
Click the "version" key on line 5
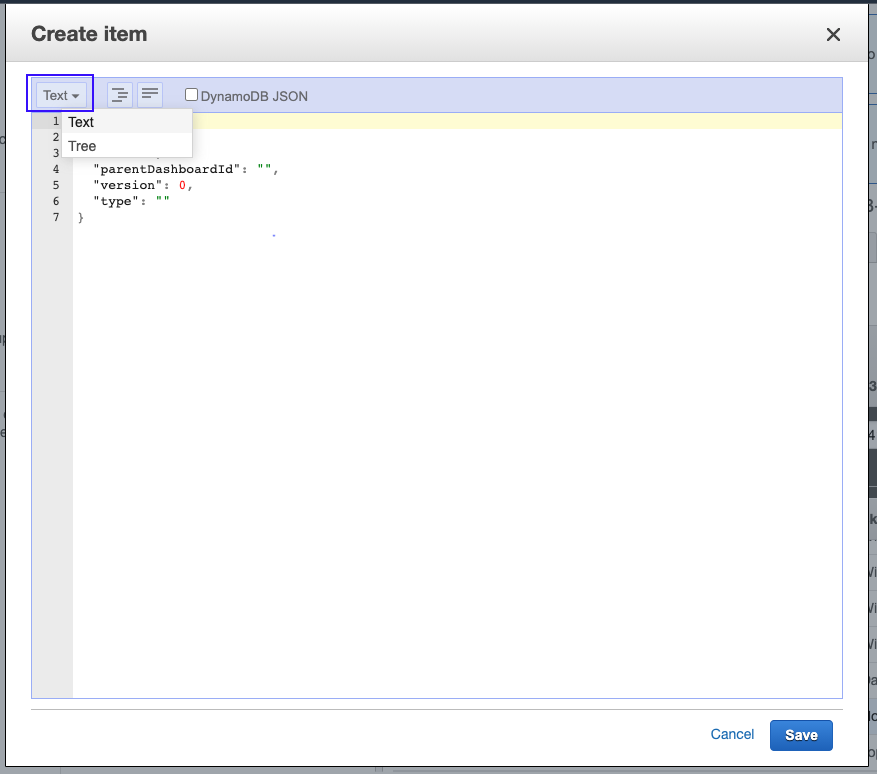tap(127, 185)
